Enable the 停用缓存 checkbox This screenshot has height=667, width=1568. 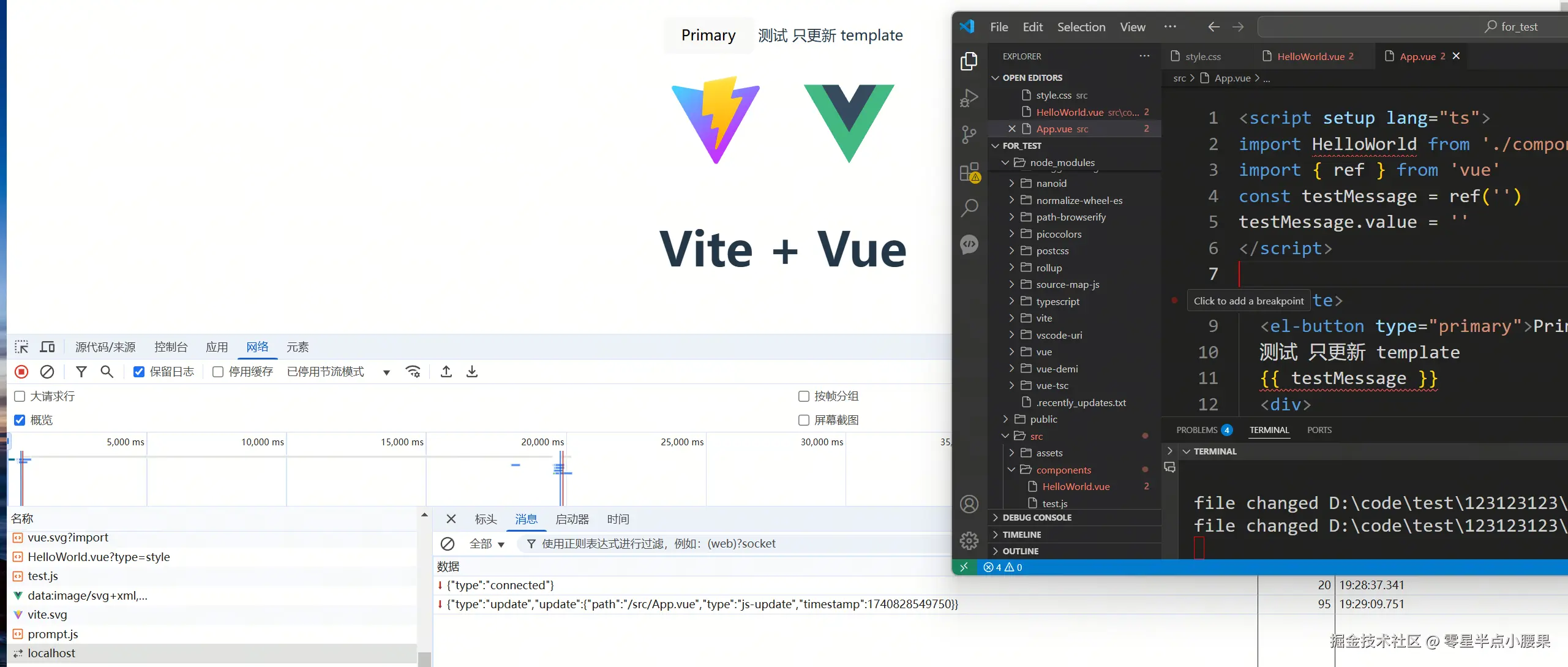(x=217, y=372)
